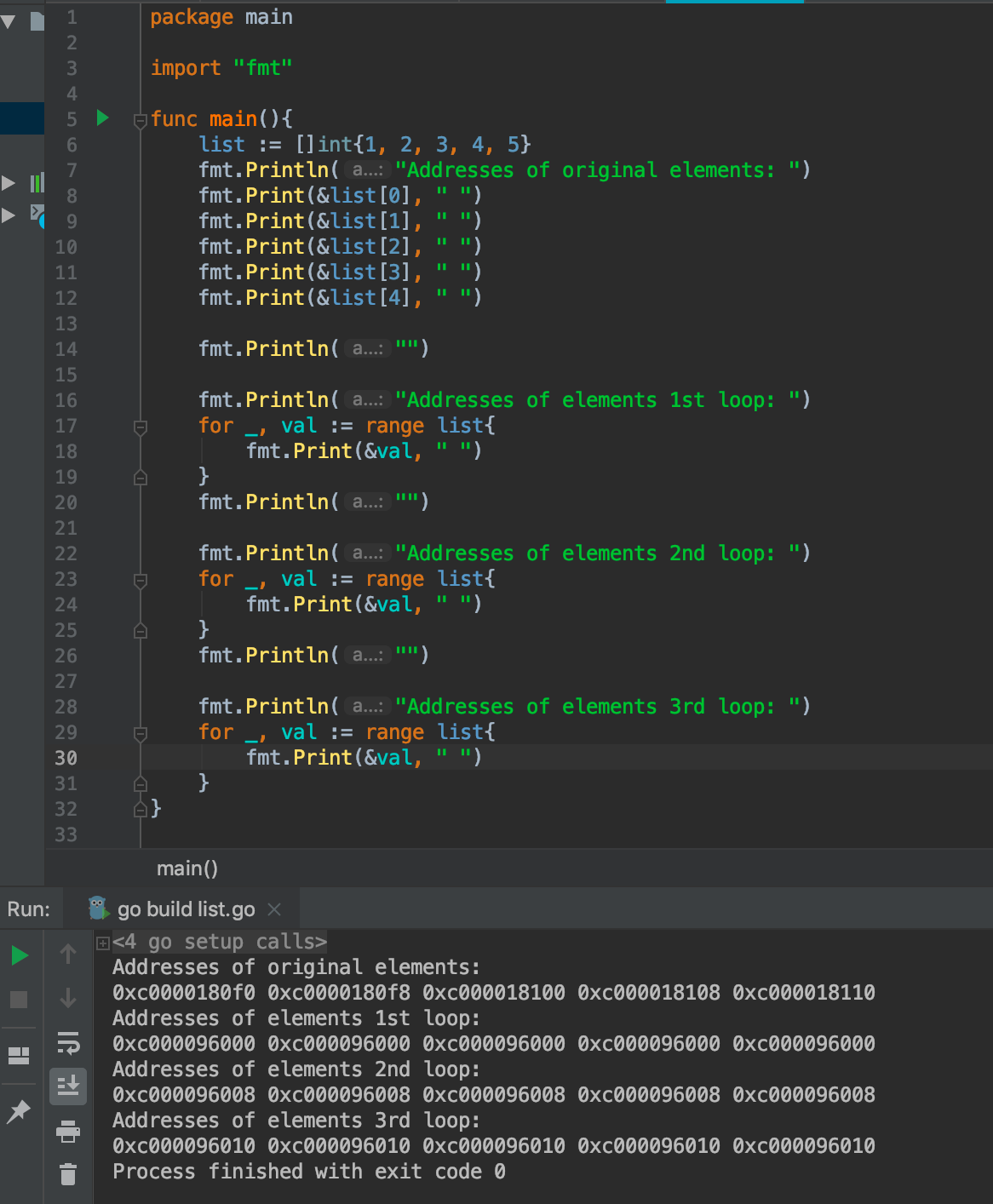The image size is (993, 1204).
Task: Collapse the func main code fold region
Action: 140,119
